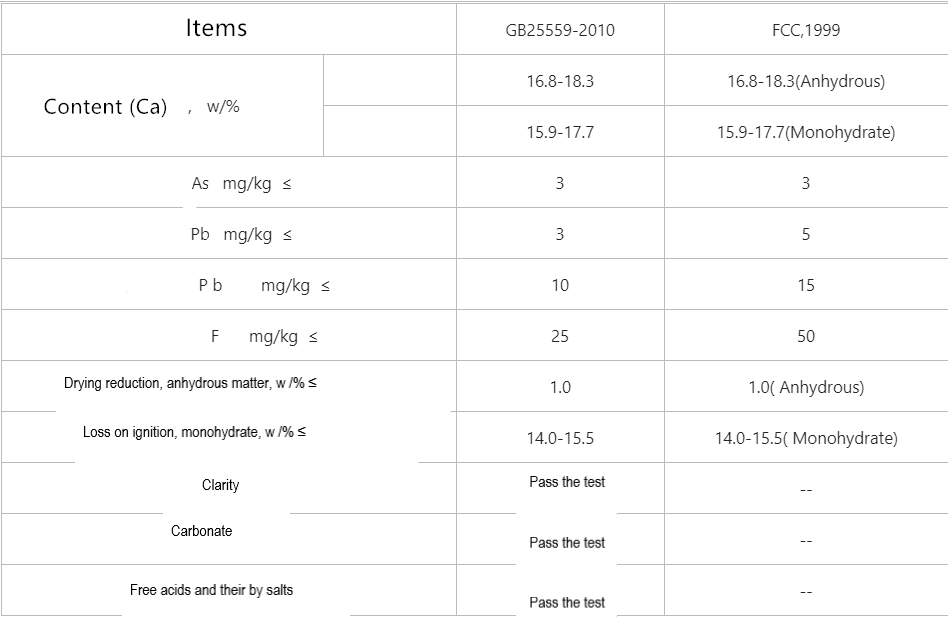Select the FCC,1999 column header
Viewport: 948px width, 619px height.
click(806, 30)
